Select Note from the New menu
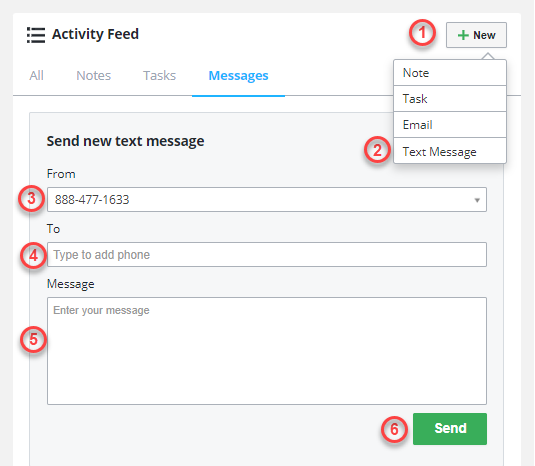Viewport: 535px width, 466px height. click(x=450, y=73)
